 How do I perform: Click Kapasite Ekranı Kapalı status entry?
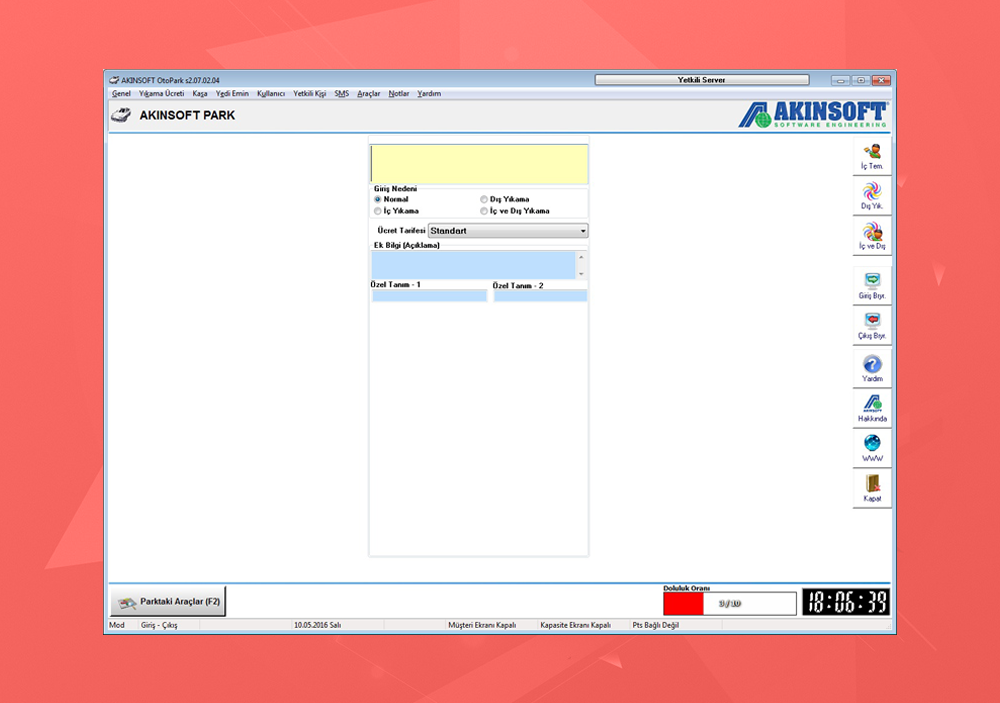pyautogui.click(x=575, y=625)
